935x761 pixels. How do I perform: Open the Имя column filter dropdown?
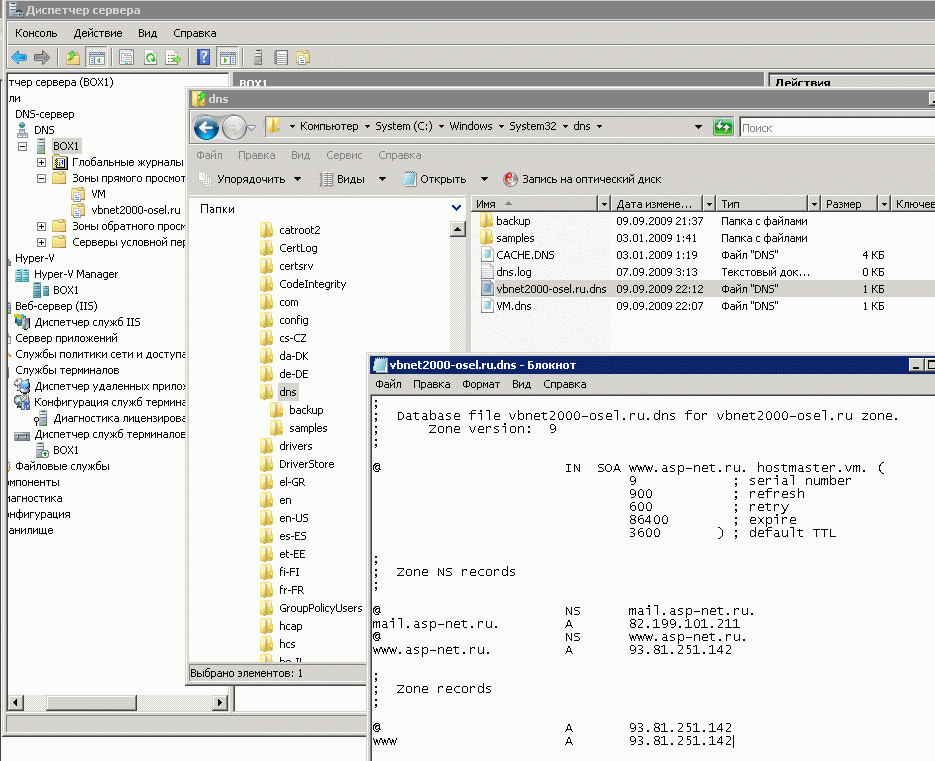tap(604, 204)
